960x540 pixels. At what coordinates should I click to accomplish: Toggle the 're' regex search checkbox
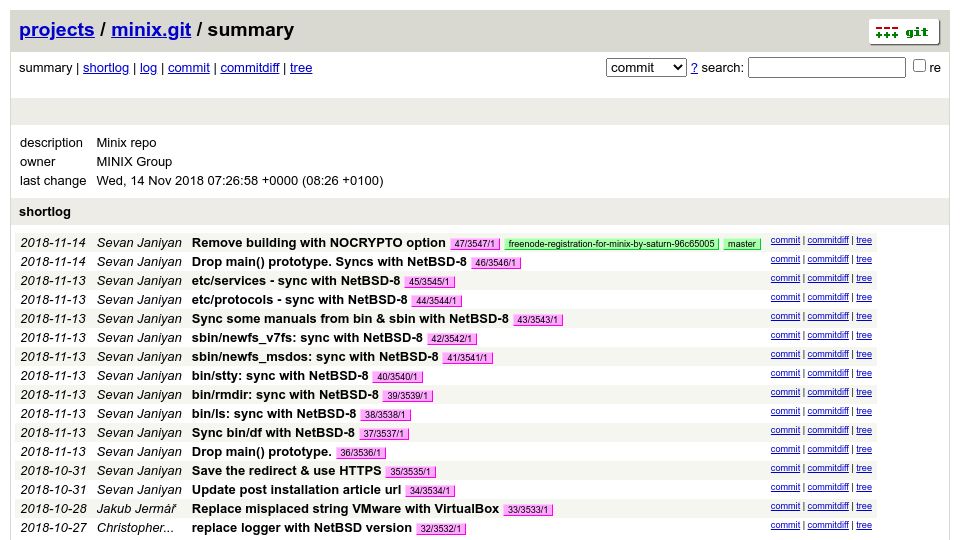pyautogui.click(x=919, y=66)
